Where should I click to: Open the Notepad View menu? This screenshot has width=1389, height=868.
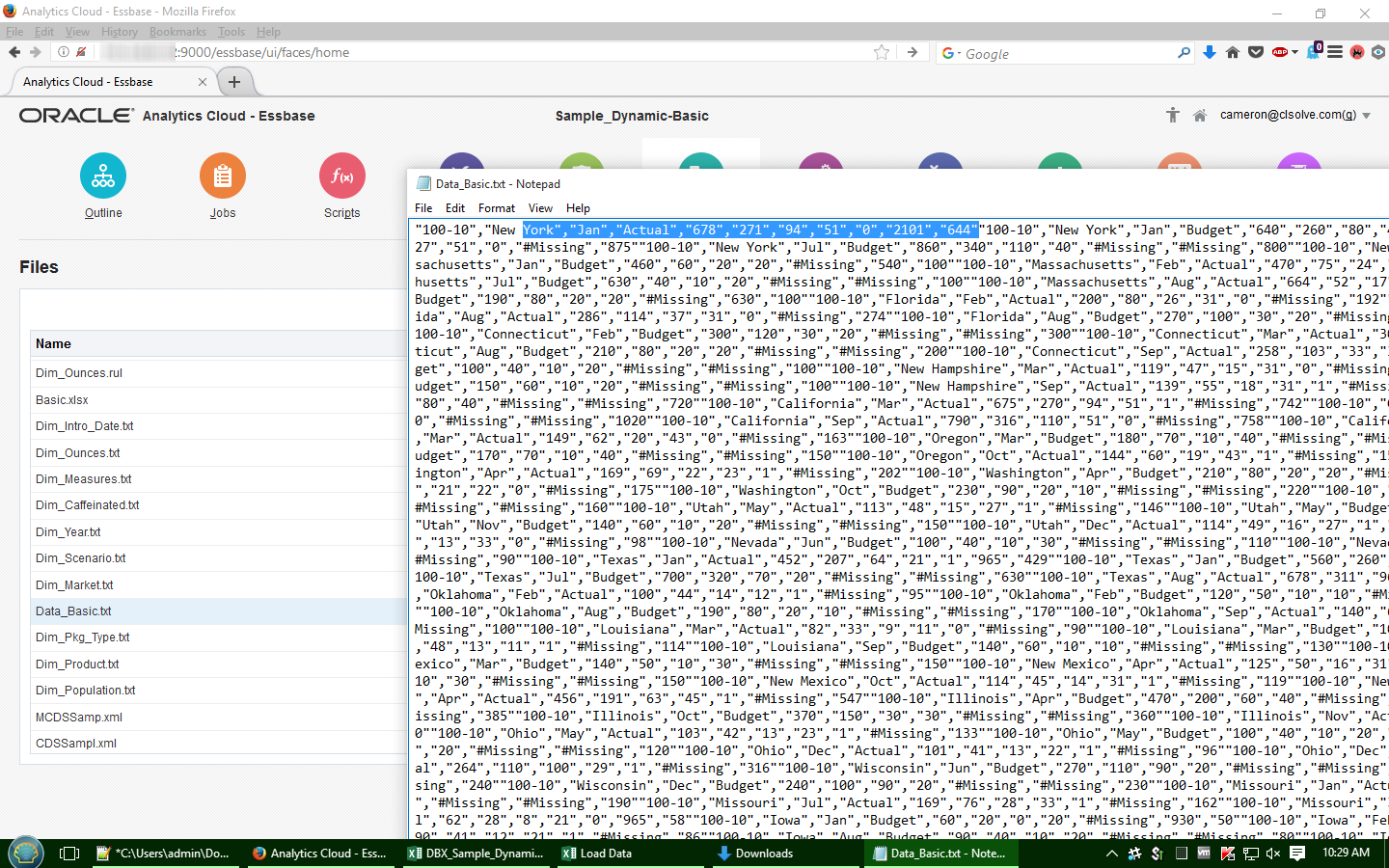[540, 208]
